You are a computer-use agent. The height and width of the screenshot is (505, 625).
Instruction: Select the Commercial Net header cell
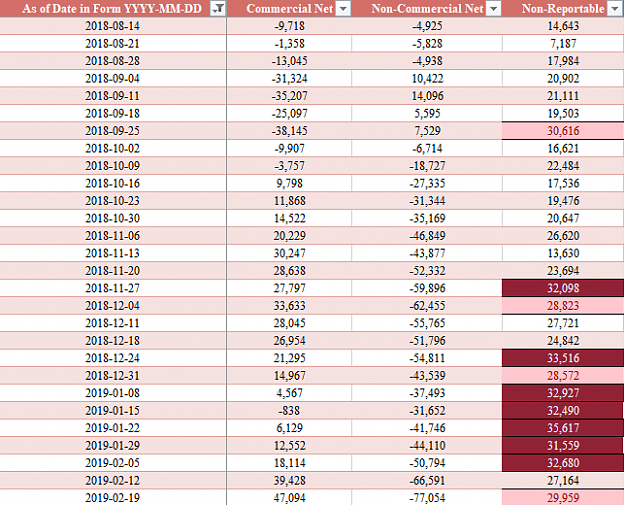(289, 8)
